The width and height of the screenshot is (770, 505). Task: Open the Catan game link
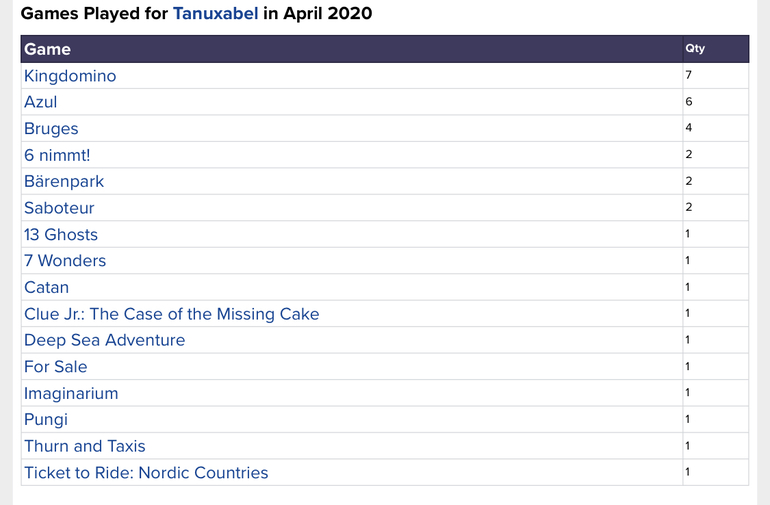point(47,287)
